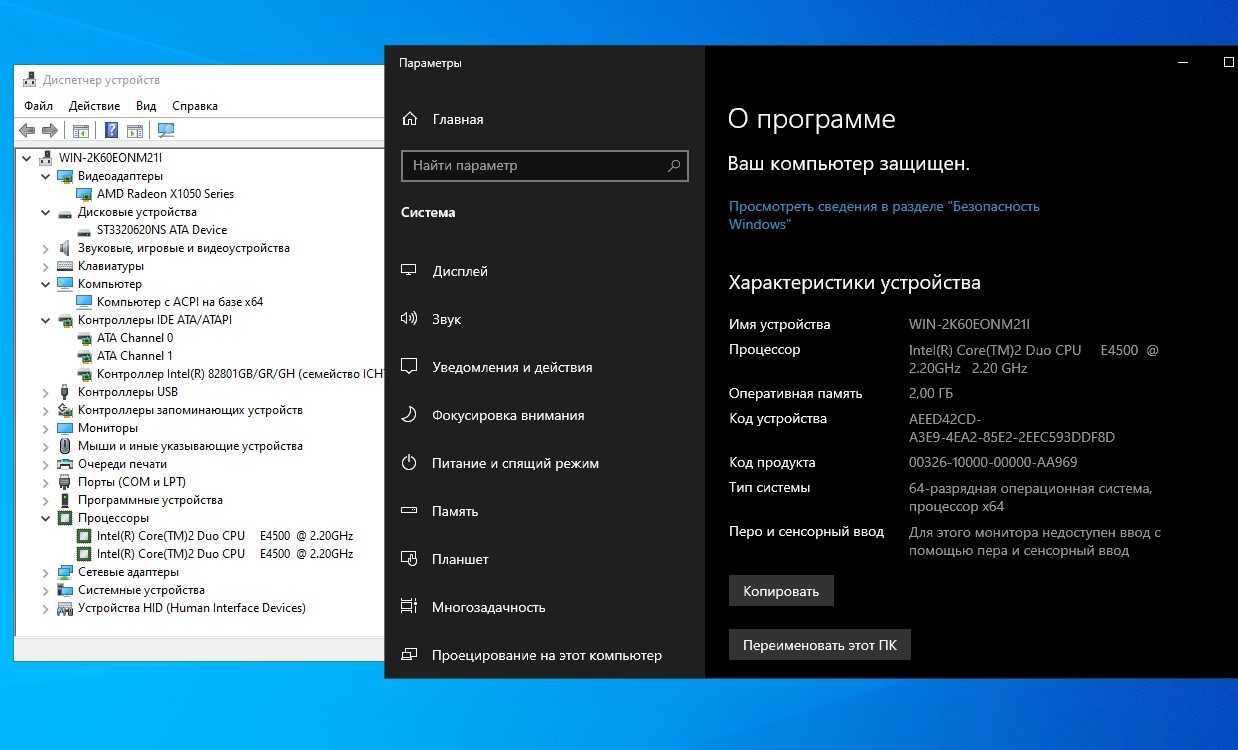Click the Видеоадаптеры display adapter icon

click(65, 176)
